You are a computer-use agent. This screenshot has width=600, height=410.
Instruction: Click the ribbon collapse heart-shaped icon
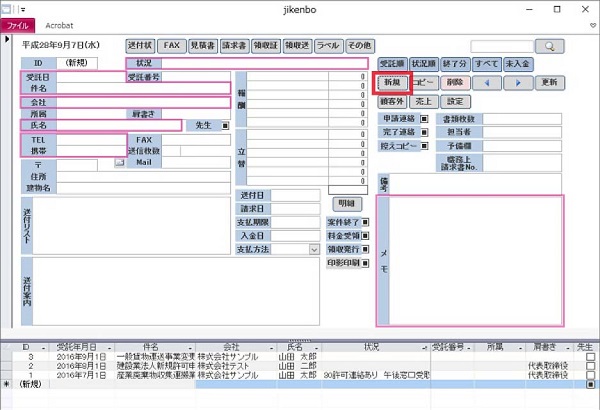(593, 26)
